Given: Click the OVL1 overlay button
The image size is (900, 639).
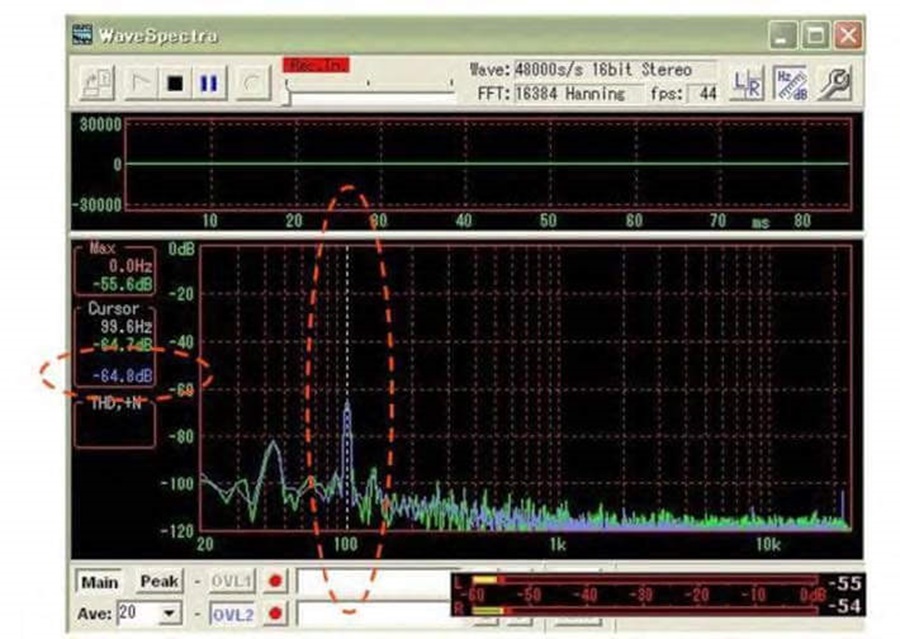Looking at the screenshot, I should [232, 582].
